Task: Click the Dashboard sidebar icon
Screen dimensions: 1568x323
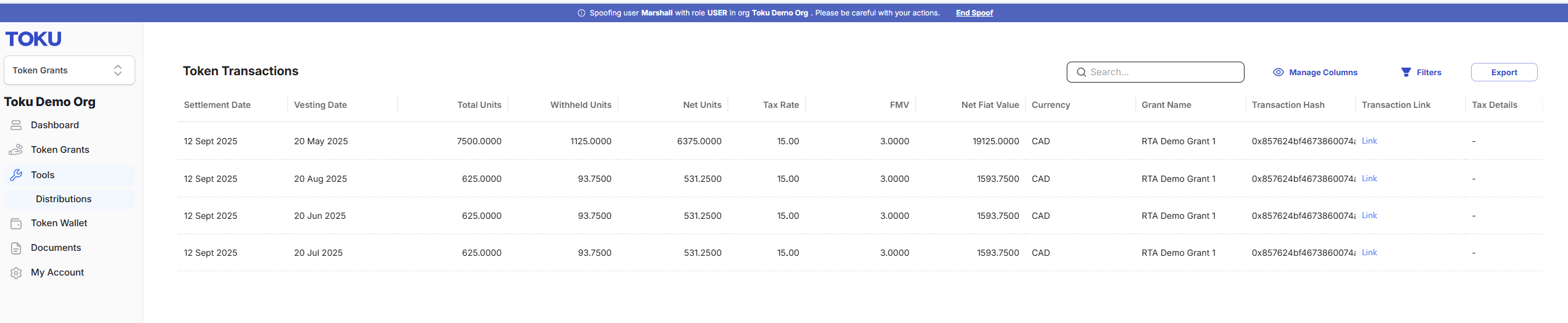Action: coord(16,125)
